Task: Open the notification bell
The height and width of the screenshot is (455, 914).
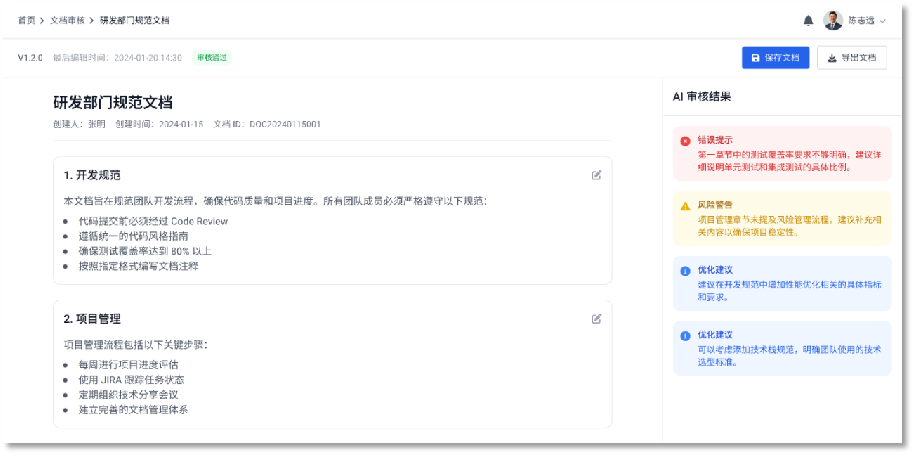Action: click(x=808, y=20)
